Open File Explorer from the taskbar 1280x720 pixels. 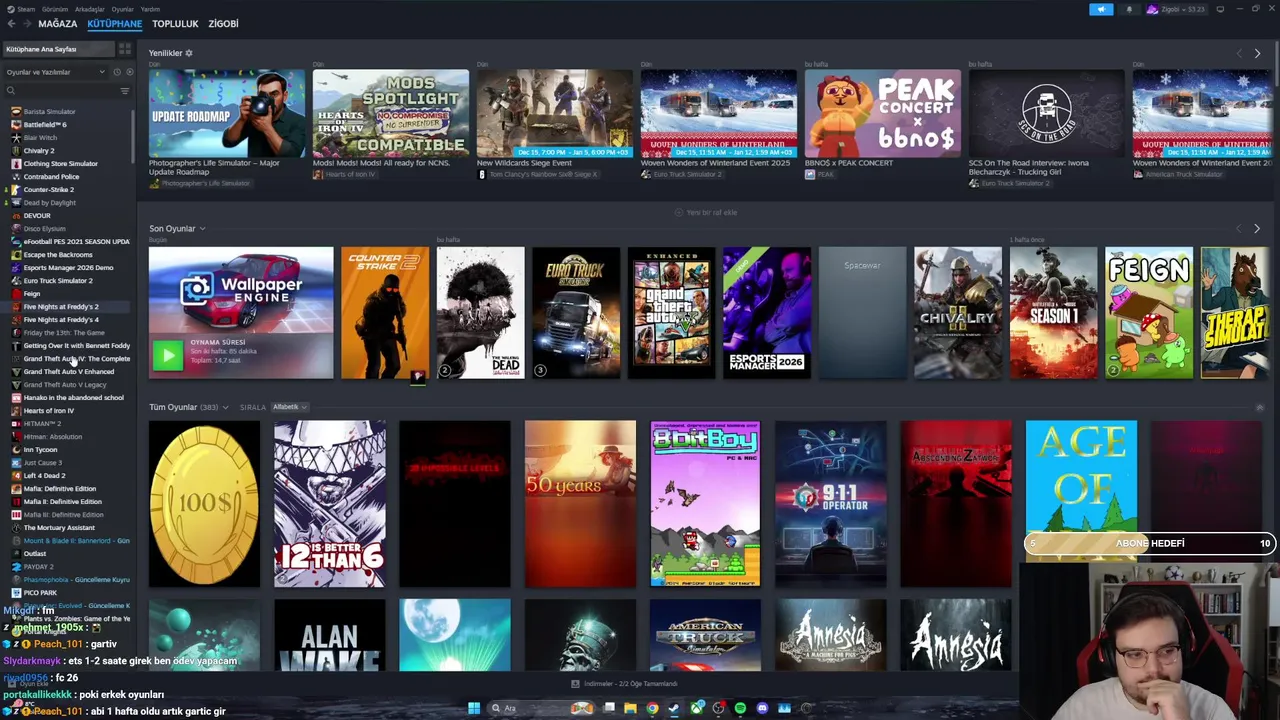coord(630,708)
